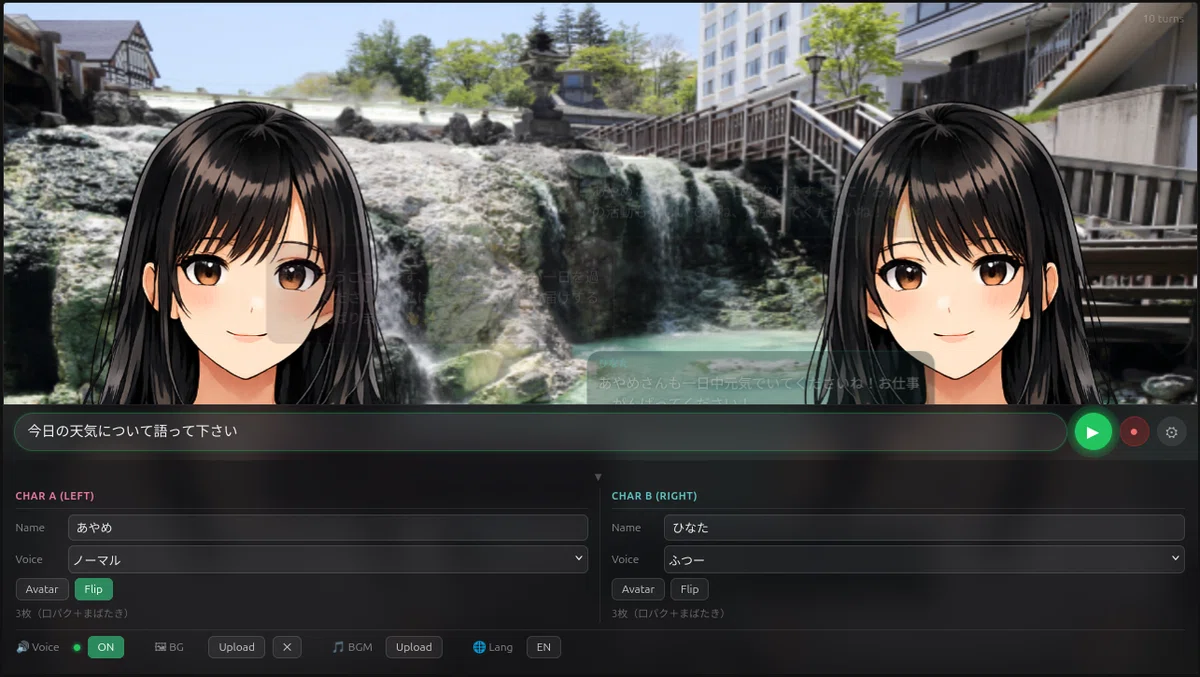The width and height of the screenshot is (1200, 677).
Task: Upload music via BGM Upload button
Action: pyautogui.click(x=414, y=647)
